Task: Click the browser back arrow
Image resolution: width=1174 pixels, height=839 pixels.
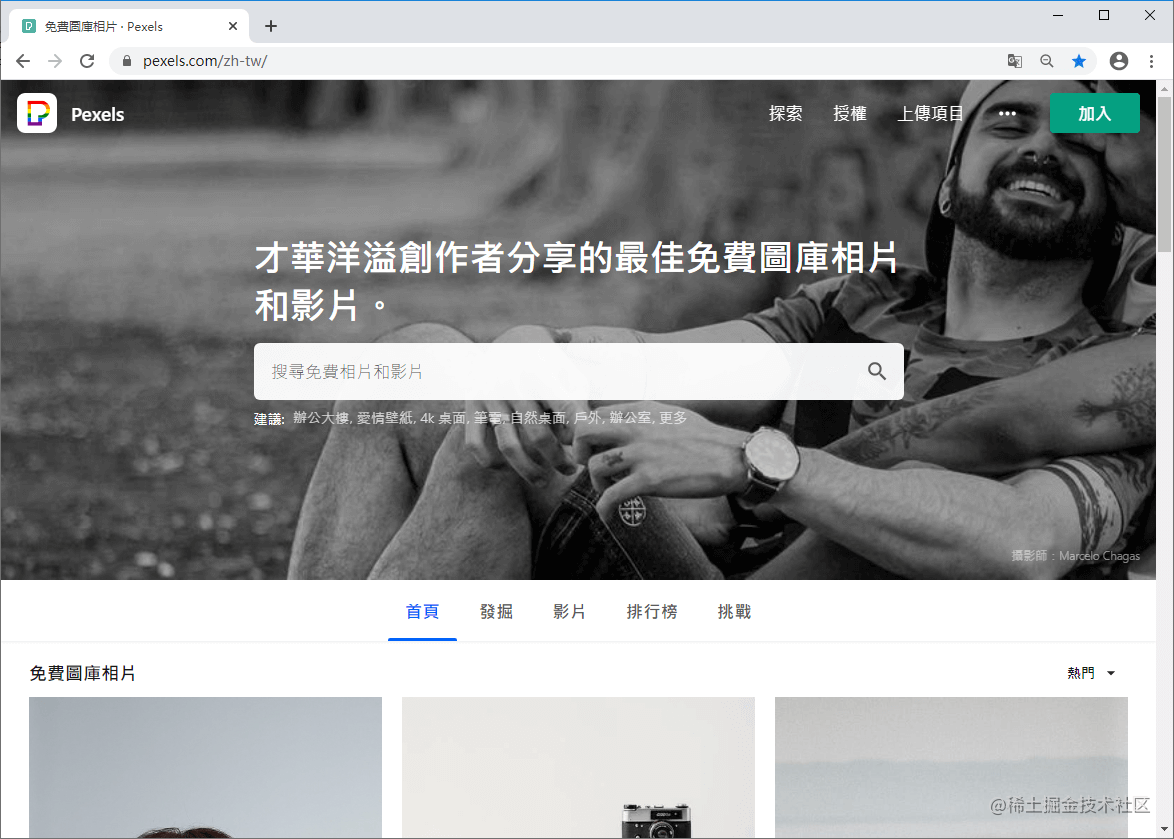Action: click(x=23, y=61)
